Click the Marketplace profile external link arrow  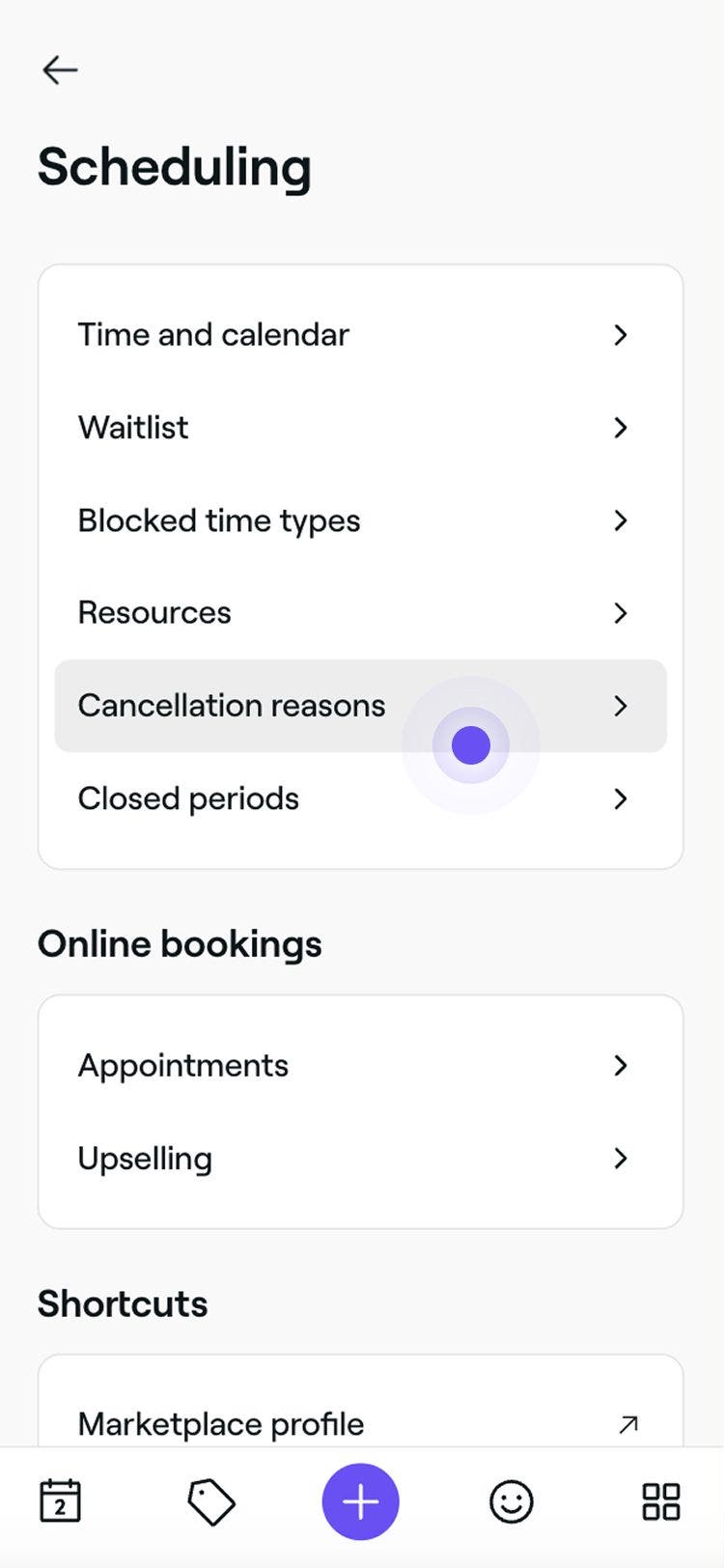[628, 1424]
